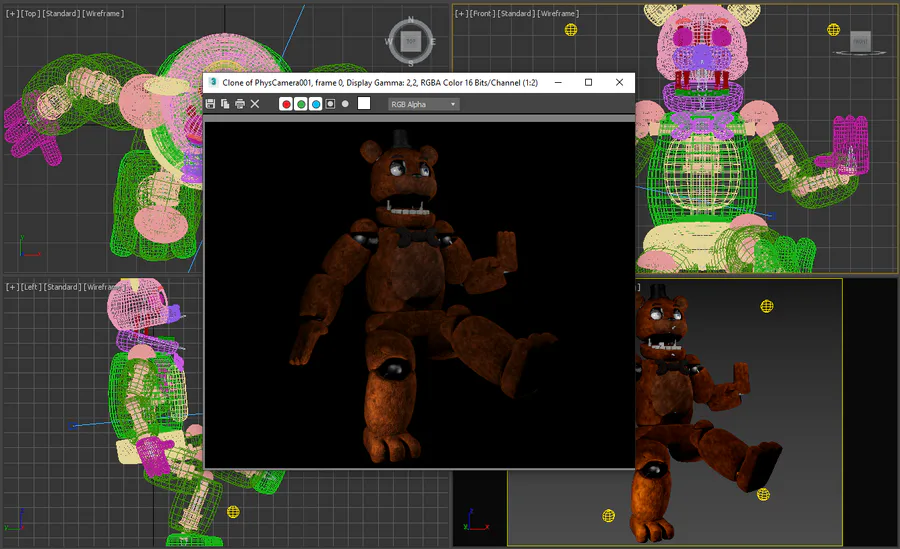
Task: Open the [Wireframe] shading menu in the Left viewport
Action: pos(104,287)
